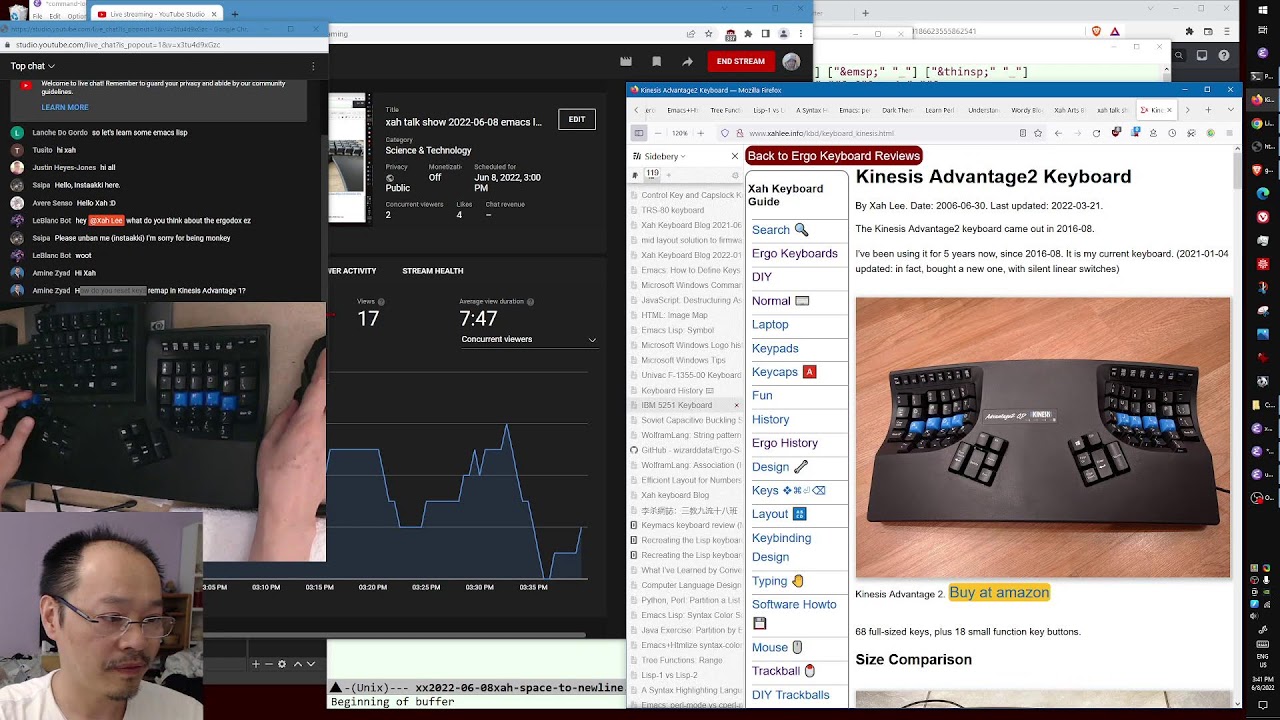Click the stream preview thumbnail
This screenshot has height=720, width=1280.
click(x=348, y=158)
